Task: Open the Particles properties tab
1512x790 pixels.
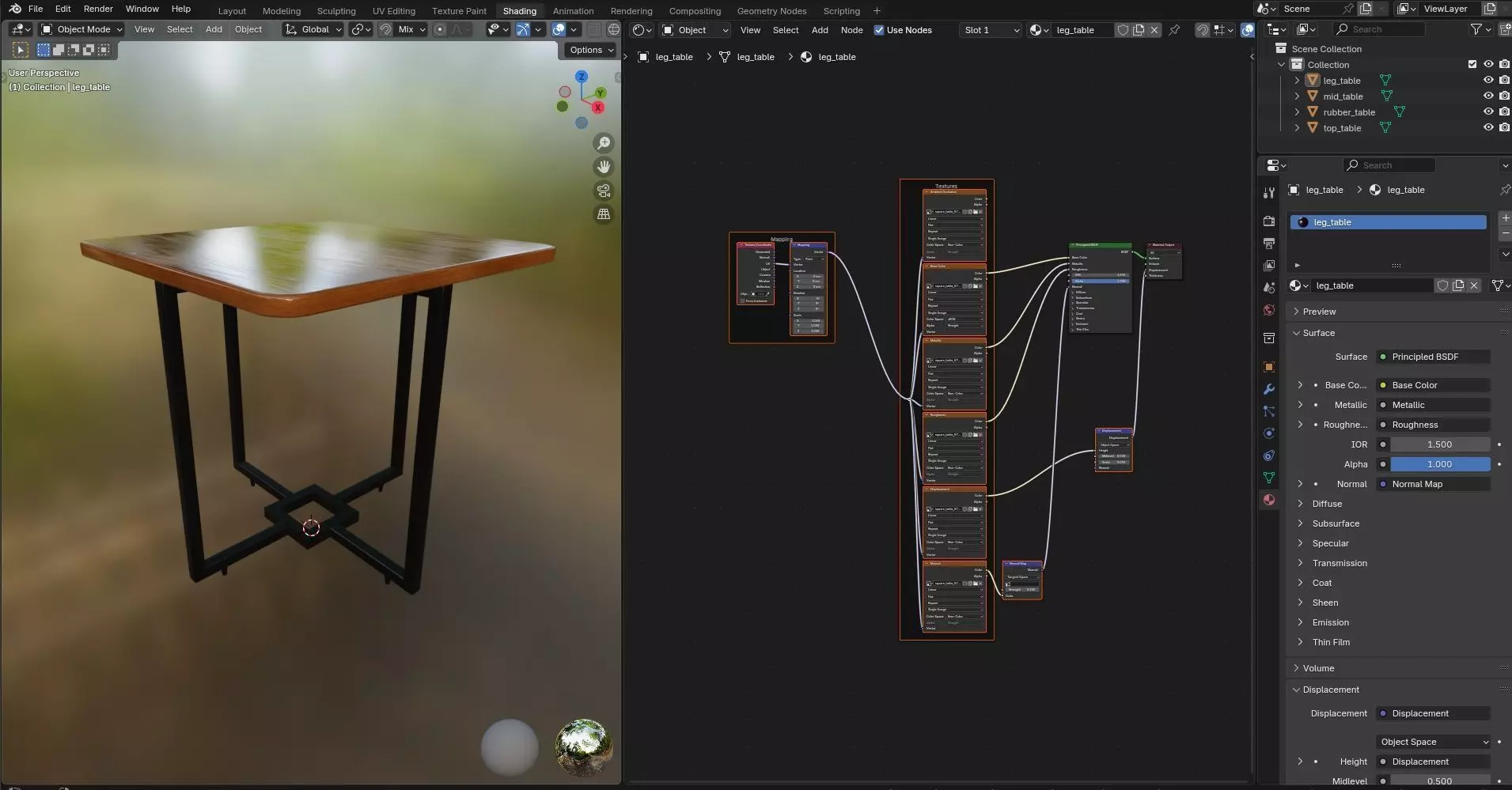Action: point(1269,411)
